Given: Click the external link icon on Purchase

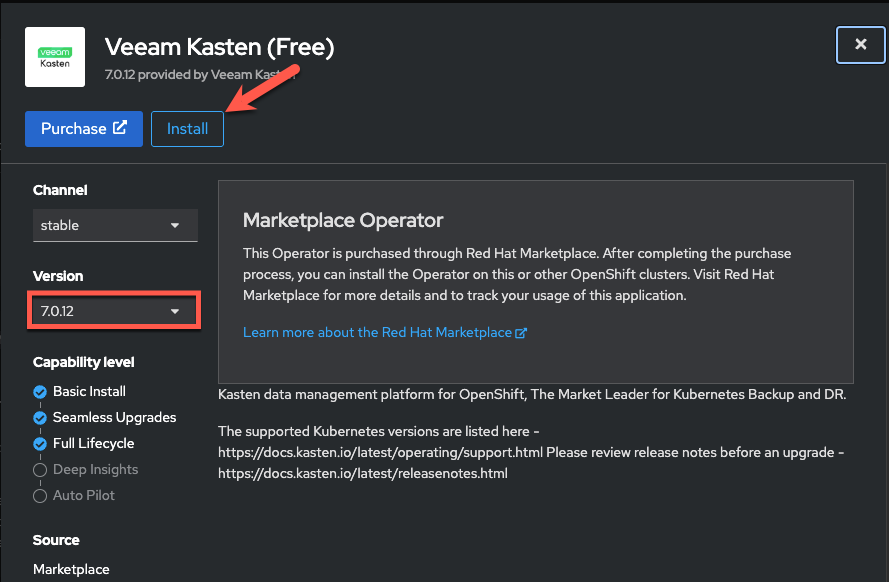Looking at the screenshot, I should pyautogui.click(x=120, y=128).
